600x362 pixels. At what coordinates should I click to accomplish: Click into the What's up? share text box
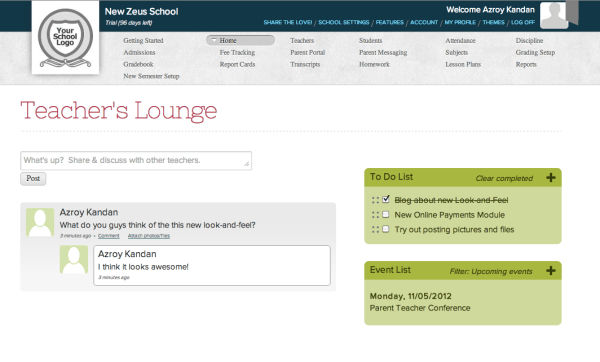(x=136, y=161)
